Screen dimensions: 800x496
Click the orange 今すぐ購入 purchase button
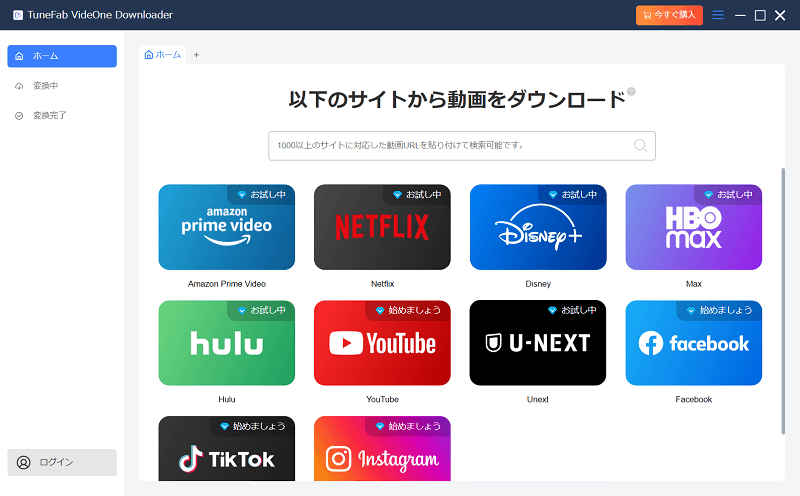(669, 15)
